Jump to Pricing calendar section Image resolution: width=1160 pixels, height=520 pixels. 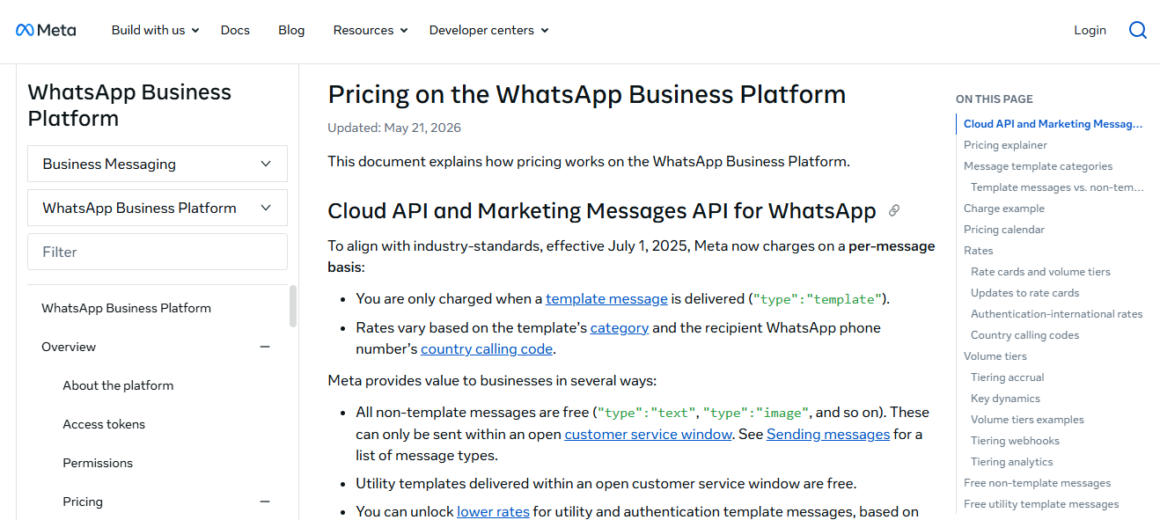[1004, 229]
